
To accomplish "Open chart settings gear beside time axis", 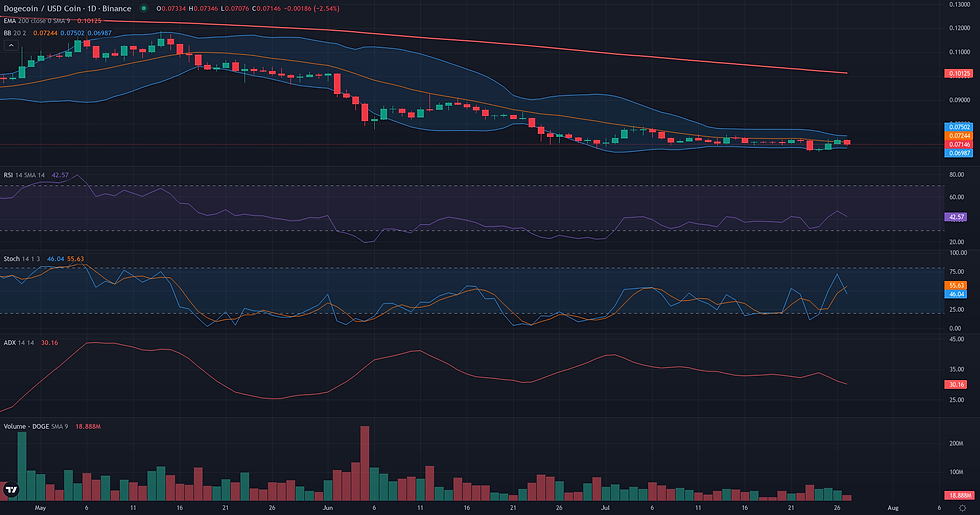I will (x=962, y=508).
